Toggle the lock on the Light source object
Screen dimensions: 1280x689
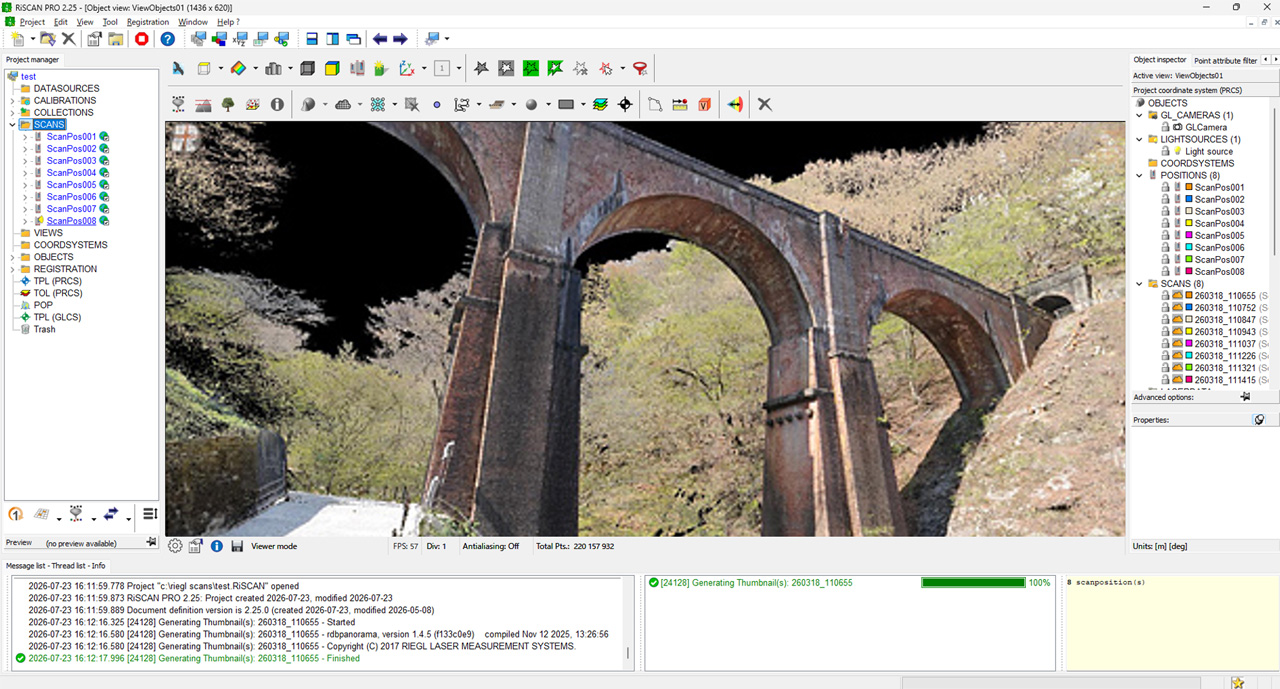[1166, 151]
